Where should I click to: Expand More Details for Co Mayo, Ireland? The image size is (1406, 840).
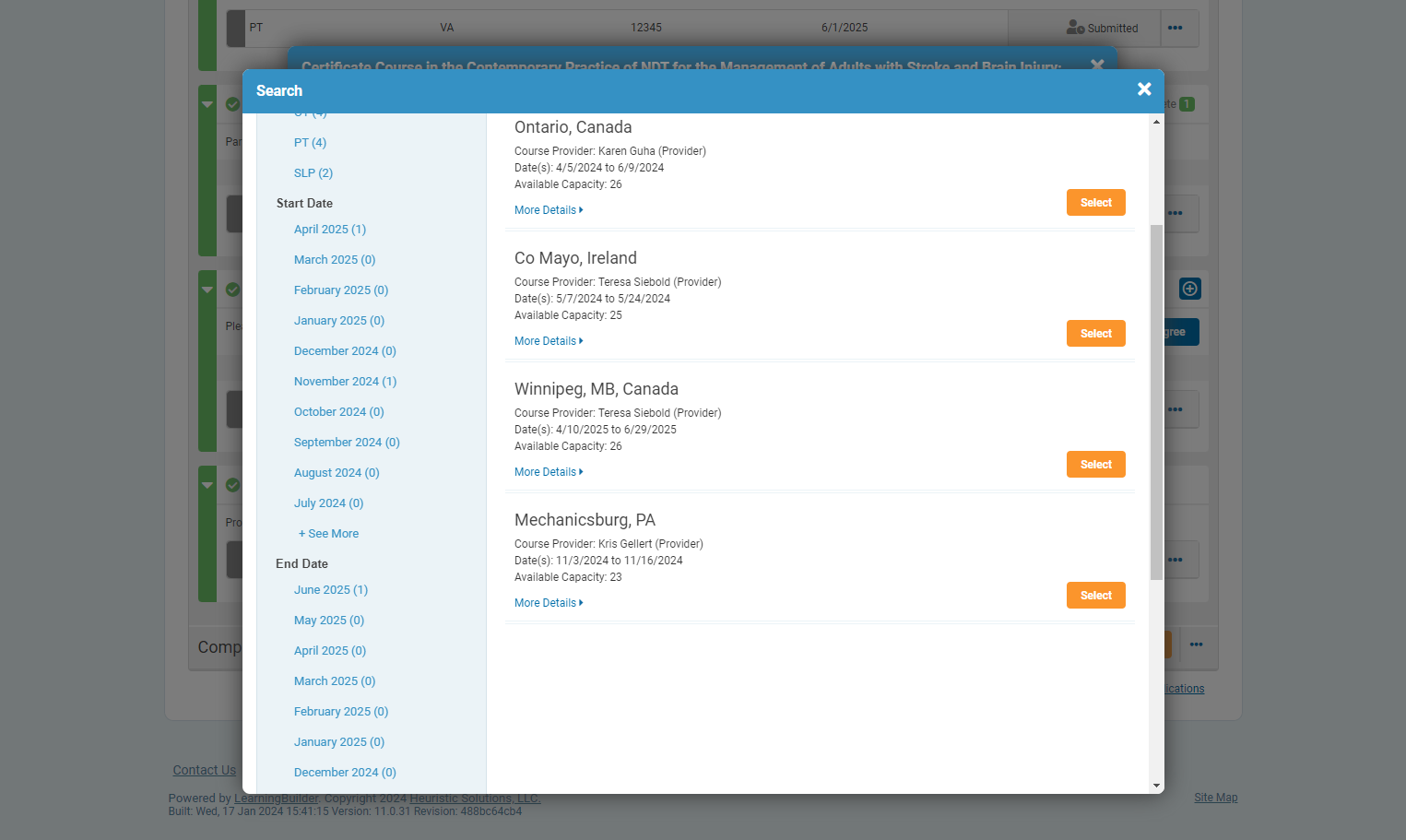pyautogui.click(x=549, y=341)
